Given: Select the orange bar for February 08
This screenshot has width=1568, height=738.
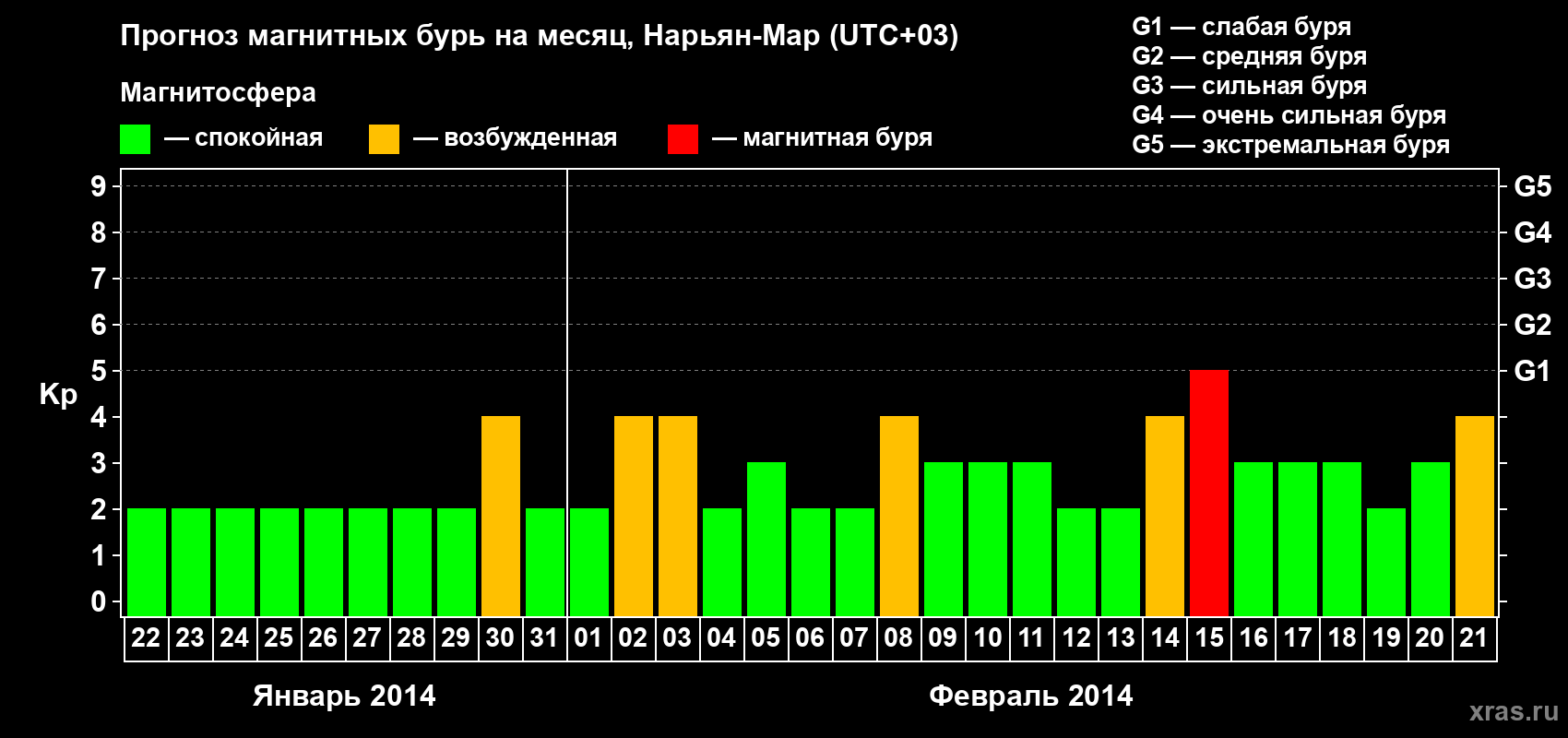Looking at the screenshot, I should point(899,516).
